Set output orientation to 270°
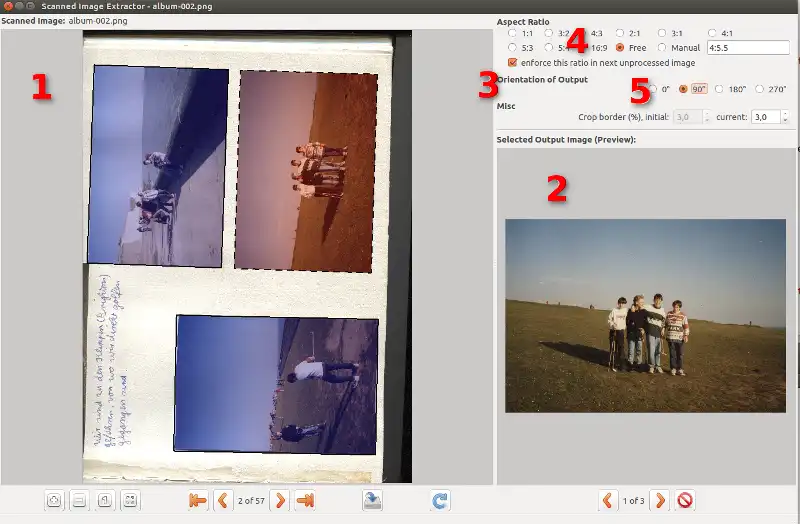This screenshot has width=800, height=524. pos(760,89)
